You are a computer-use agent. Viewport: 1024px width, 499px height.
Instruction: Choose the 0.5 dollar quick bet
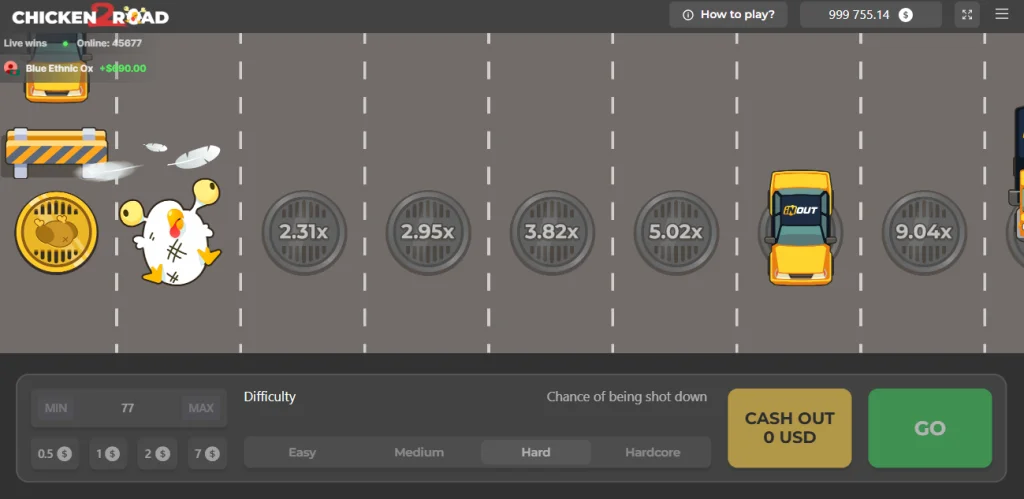click(55, 453)
